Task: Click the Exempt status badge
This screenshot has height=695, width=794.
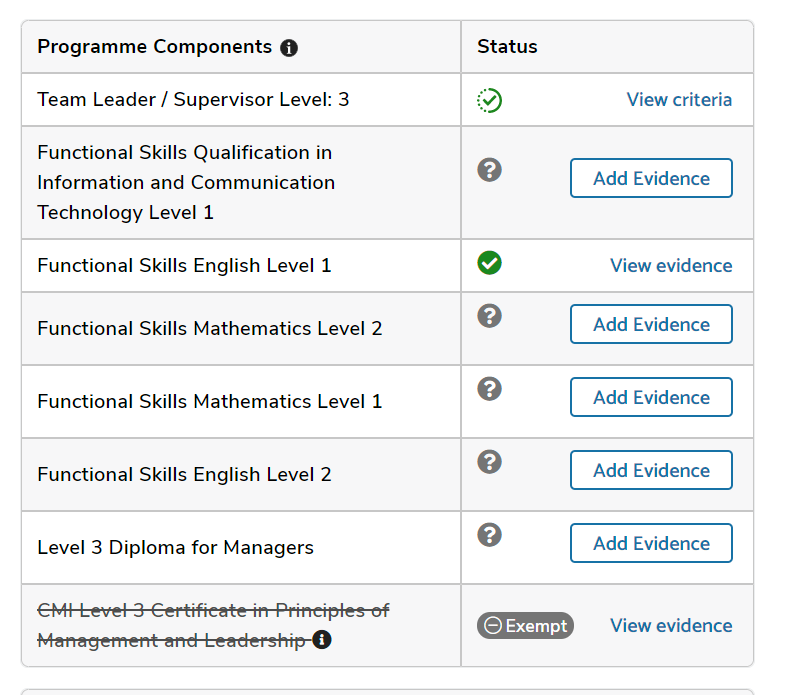Action: [x=525, y=626]
